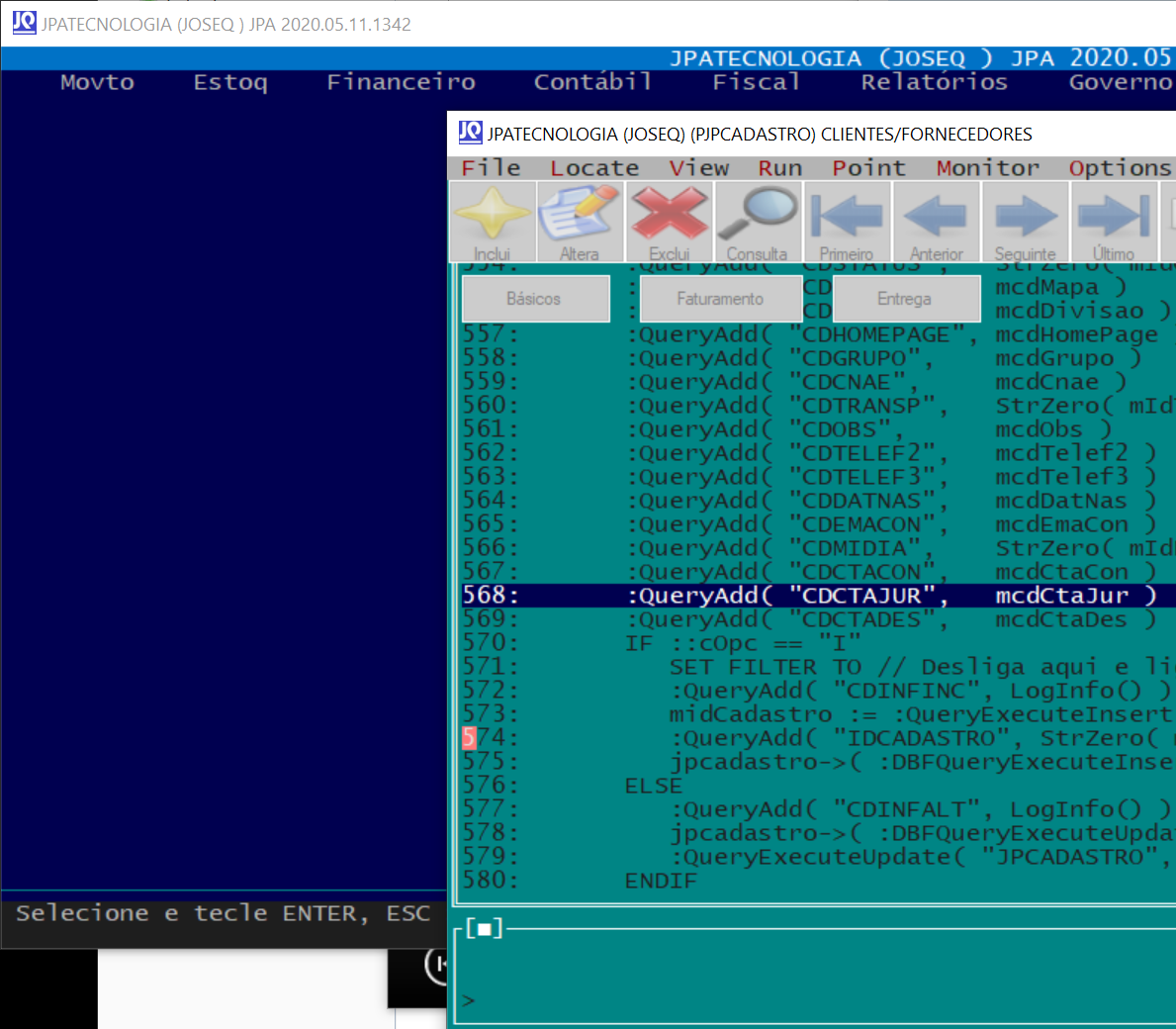Click the Inclui star icon
The image size is (1176, 1029).
pos(493,222)
